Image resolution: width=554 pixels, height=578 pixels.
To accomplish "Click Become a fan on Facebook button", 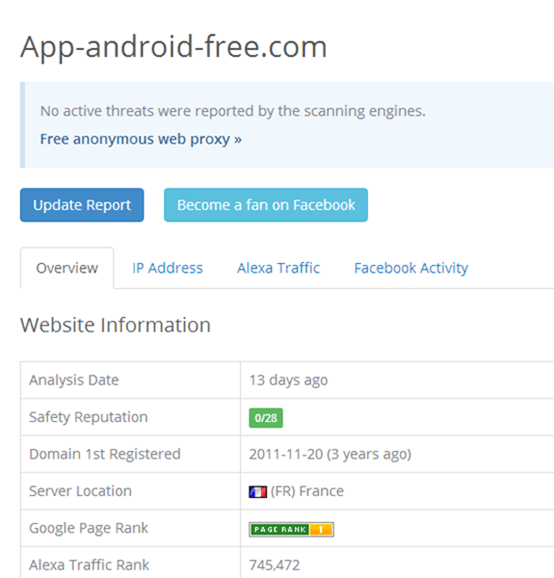I will pyautogui.click(x=266, y=205).
